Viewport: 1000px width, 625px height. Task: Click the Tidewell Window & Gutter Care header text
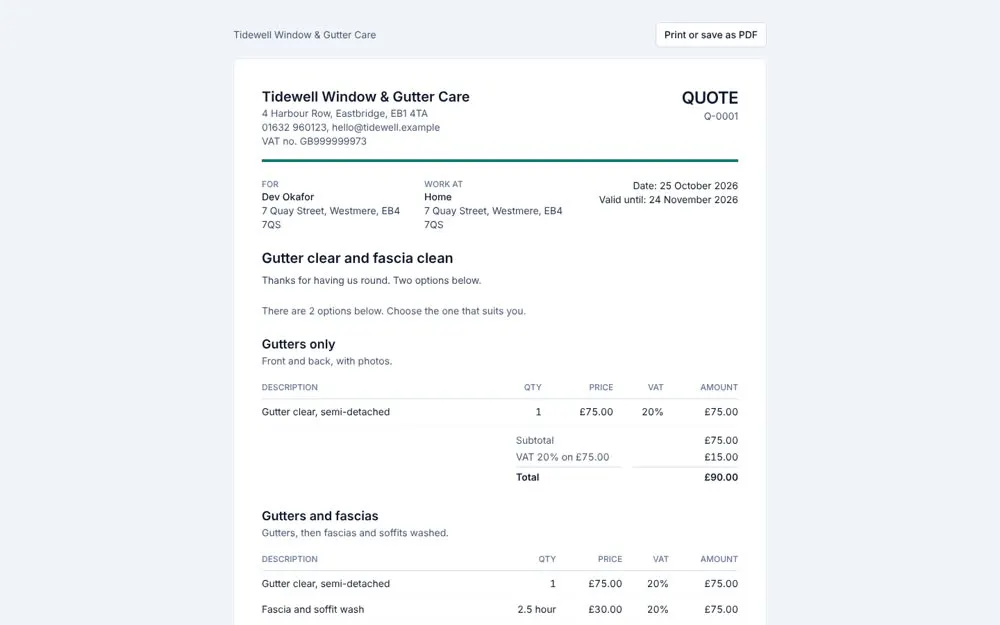(304, 35)
